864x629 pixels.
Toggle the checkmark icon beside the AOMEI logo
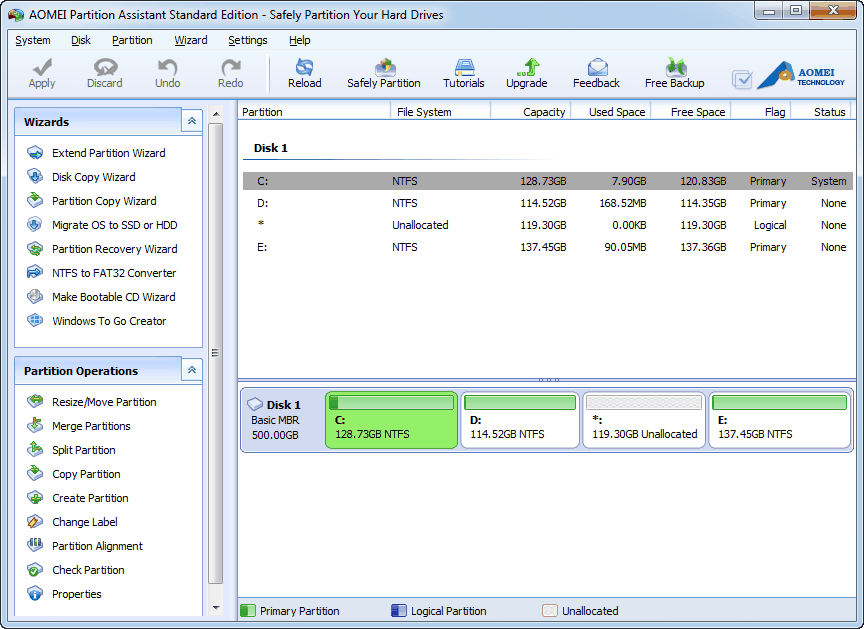(742, 79)
